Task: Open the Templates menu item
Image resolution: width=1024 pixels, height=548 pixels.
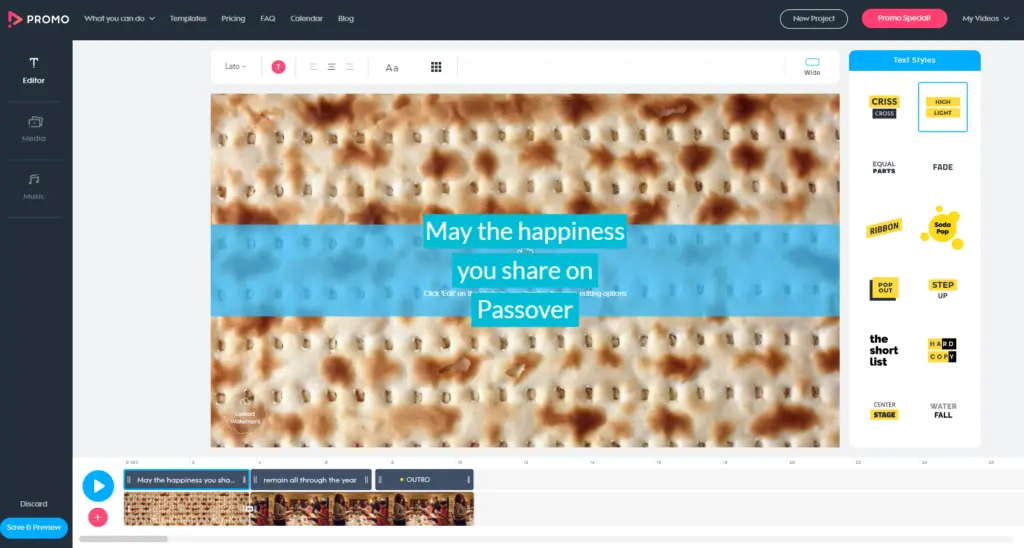Action: (x=188, y=18)
